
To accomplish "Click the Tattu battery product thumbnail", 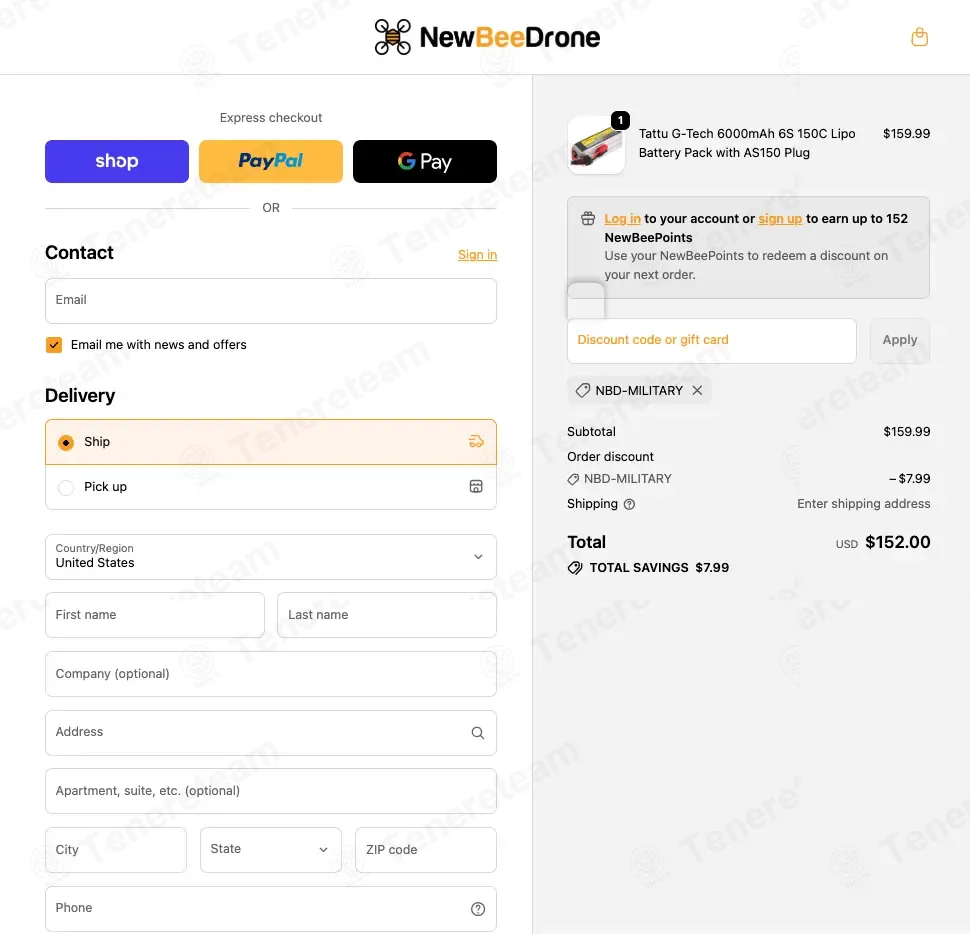I will pos(596,146).
